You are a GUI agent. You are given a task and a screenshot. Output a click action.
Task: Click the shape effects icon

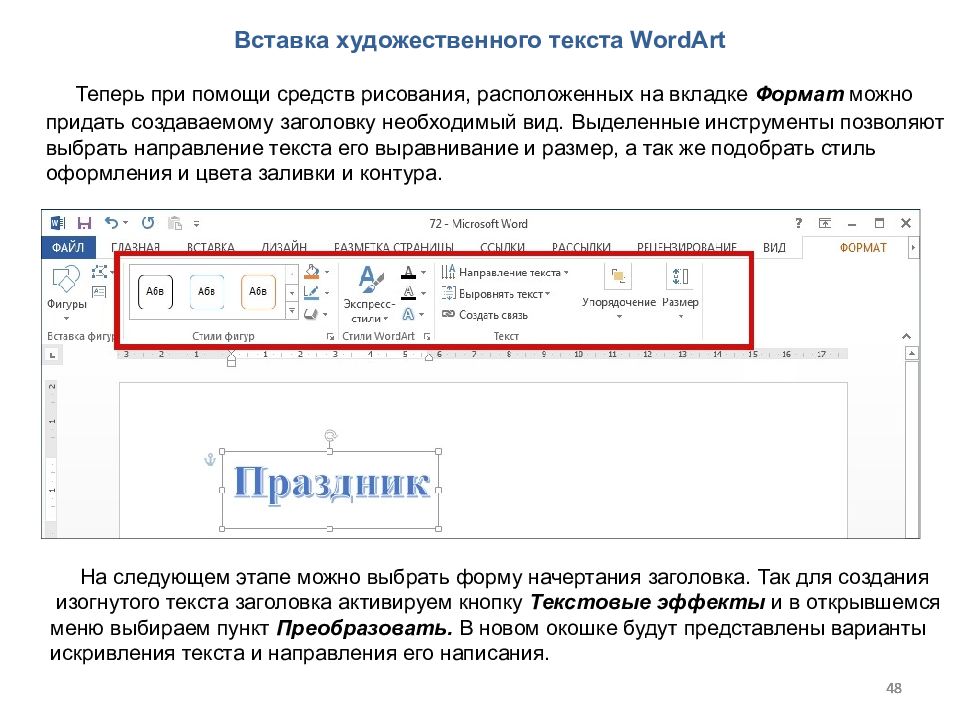coord(311,314)
